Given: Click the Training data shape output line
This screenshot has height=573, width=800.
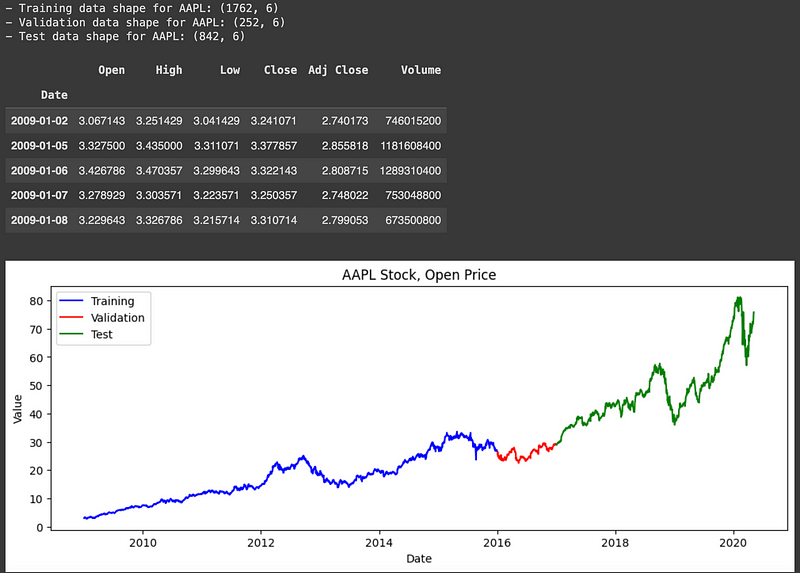Looking at the screenshot, I should [142, 8].
